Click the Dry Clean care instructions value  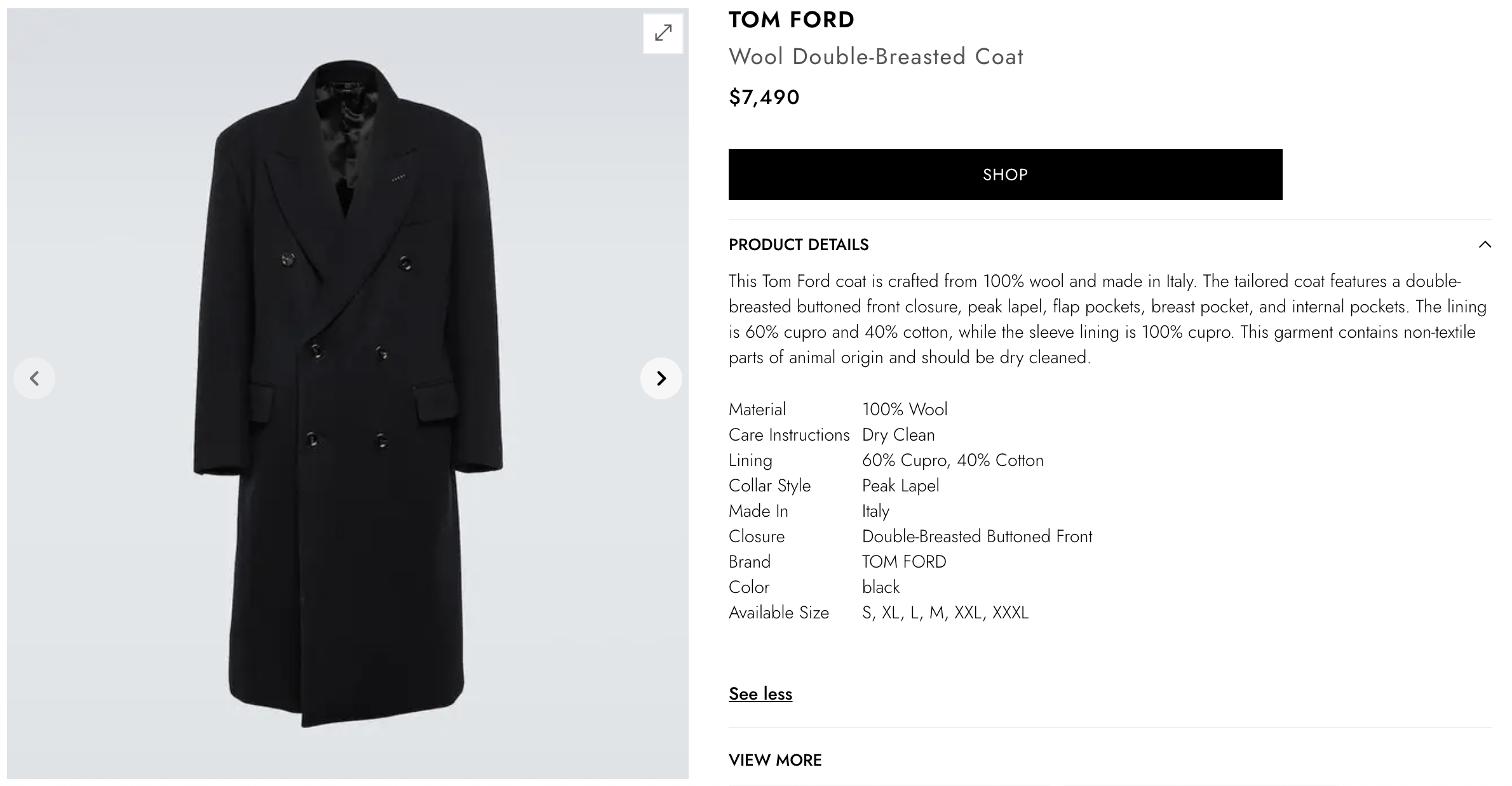pos(898,435)
